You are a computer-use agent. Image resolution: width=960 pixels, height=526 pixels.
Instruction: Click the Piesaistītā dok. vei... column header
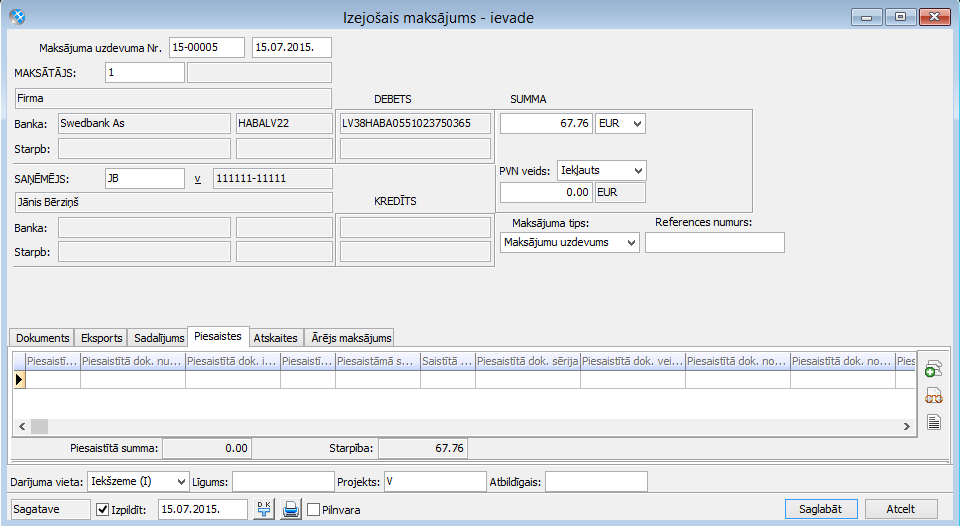tap(632, 361)
